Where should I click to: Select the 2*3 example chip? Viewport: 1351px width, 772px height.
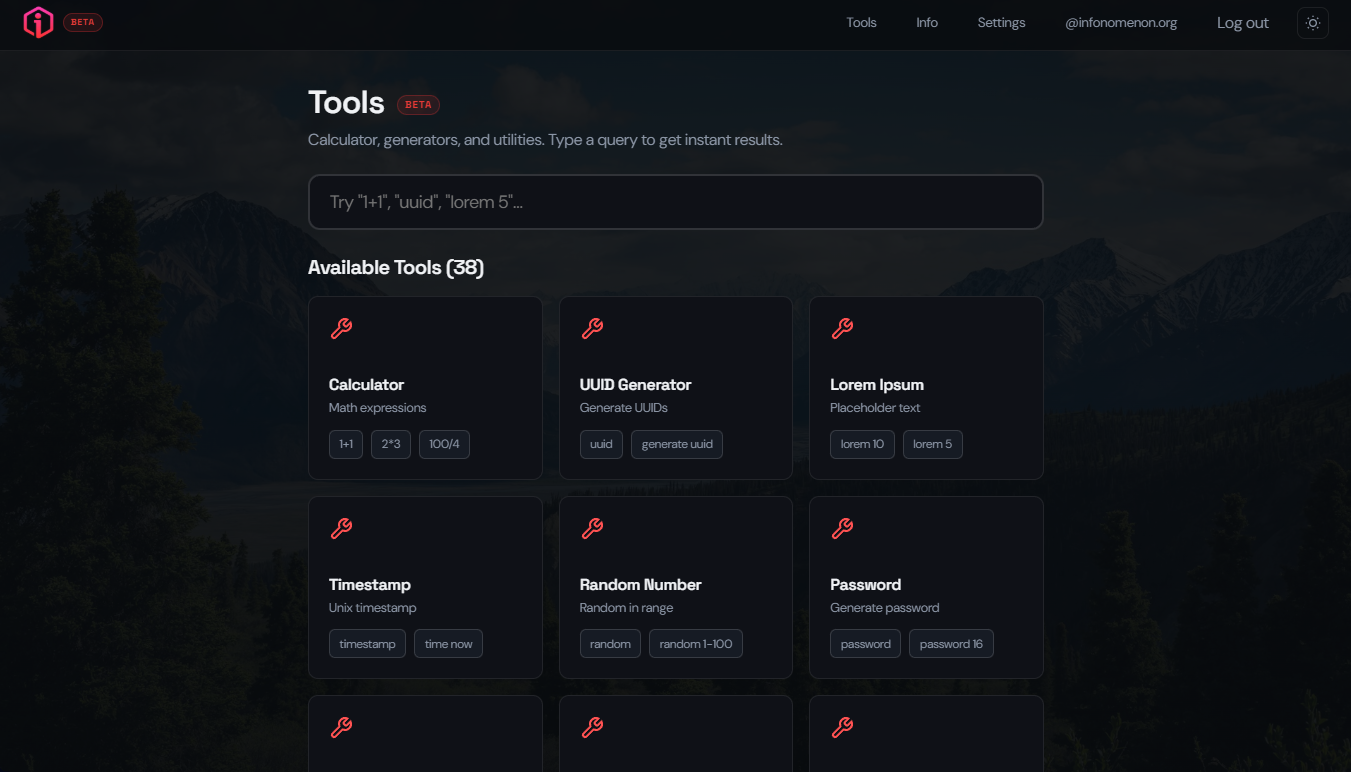click(391, 444)
